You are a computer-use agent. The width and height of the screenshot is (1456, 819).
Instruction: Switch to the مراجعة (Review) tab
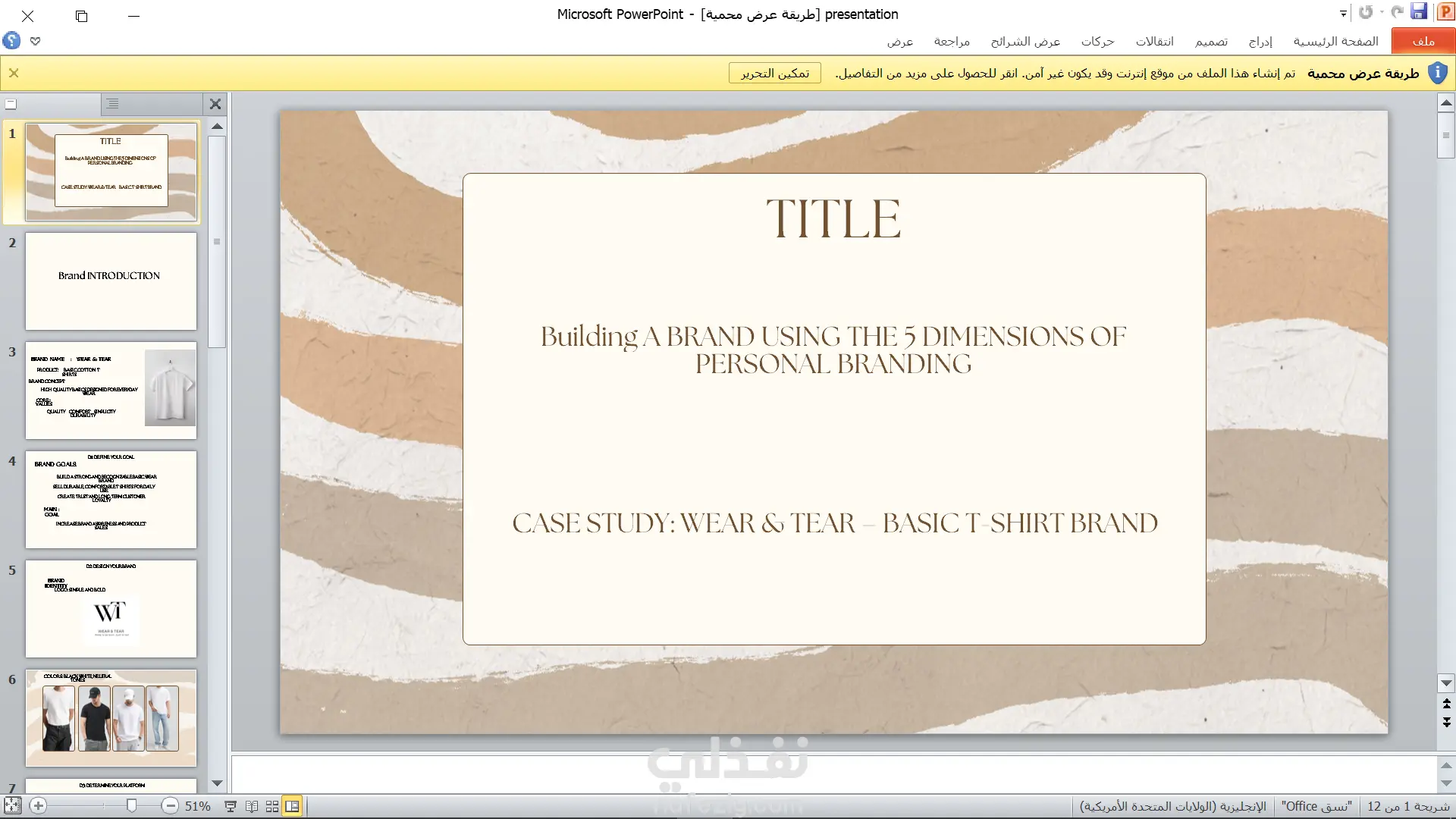point(952,41)
